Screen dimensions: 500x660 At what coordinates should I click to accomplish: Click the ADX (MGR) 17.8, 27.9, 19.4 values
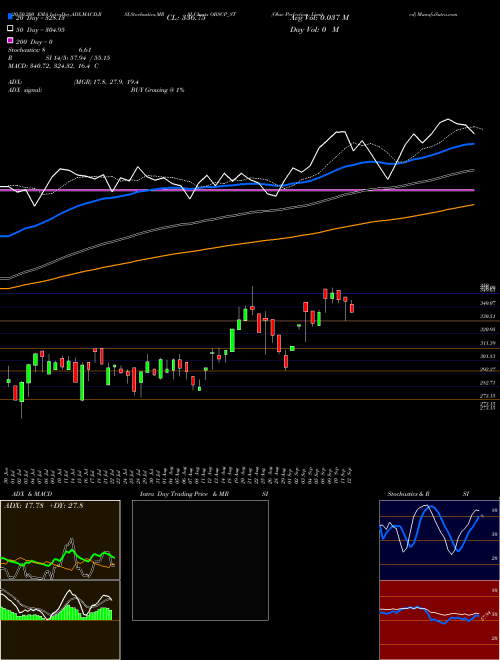106,82
